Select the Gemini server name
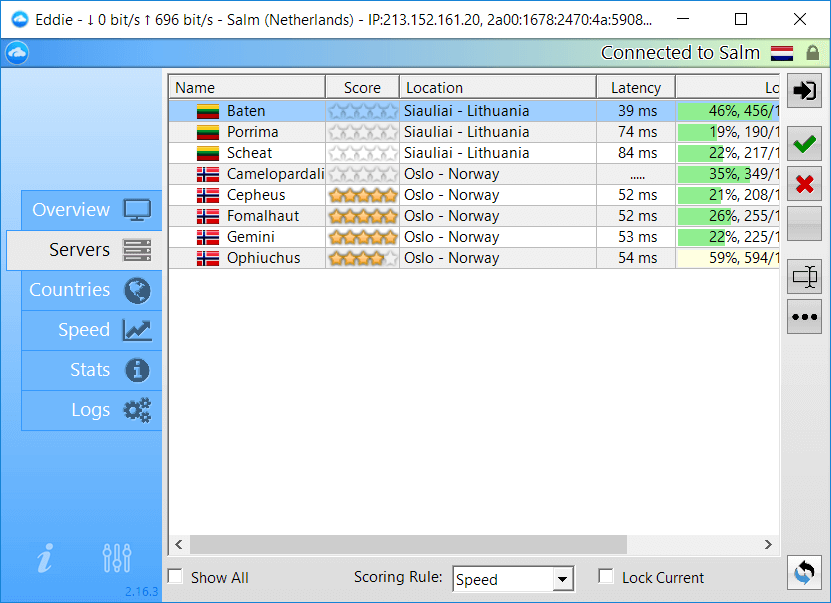The width and height of the screenshot is (831, 603). (x=251, y=237)
